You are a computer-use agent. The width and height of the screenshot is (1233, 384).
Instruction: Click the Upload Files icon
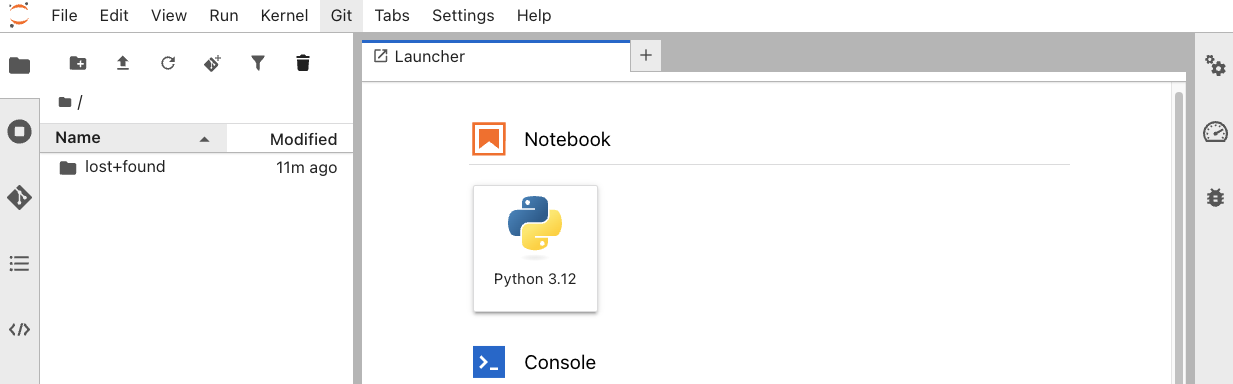click(123, 63)
